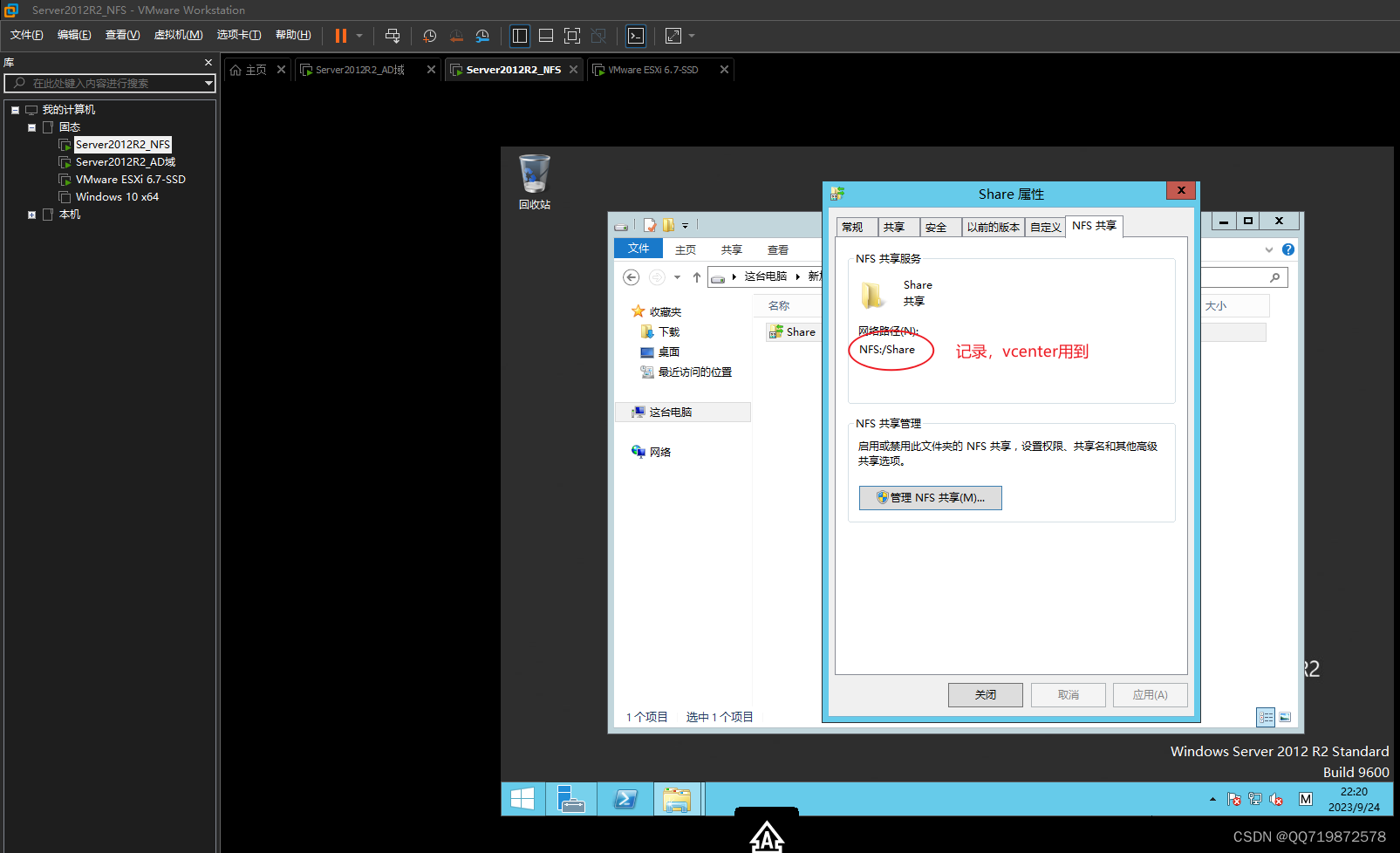Send Ctrl+Alt+Del to the VM
The image size is (1400, 853).
click(x=393, y=36)
